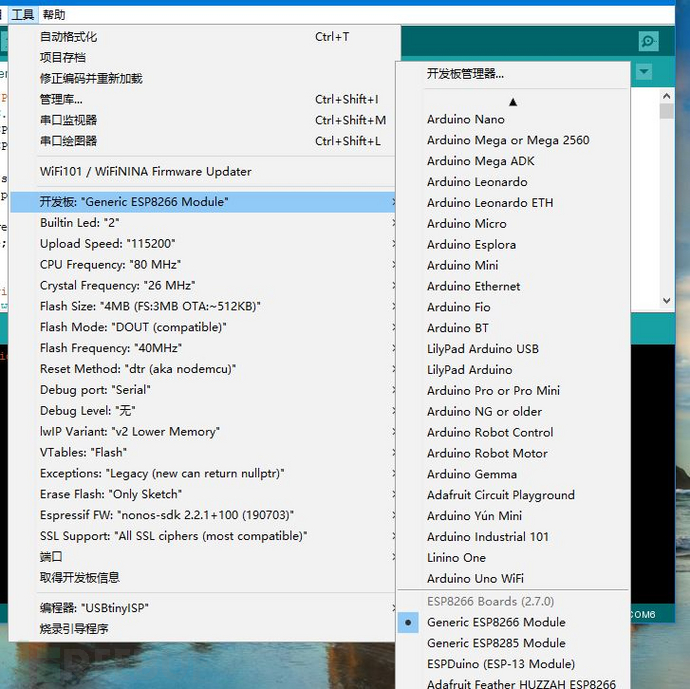Open the 帮助 menu

click(x=54, y=15)
